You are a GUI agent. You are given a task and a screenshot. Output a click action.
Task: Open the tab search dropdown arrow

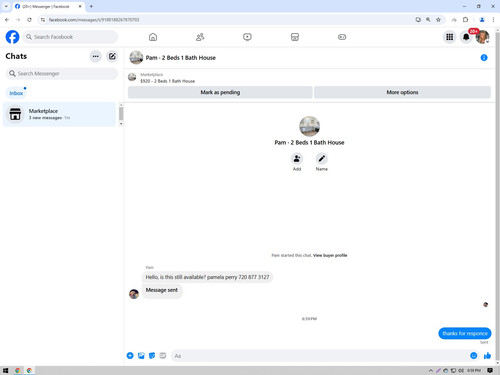pyautogui.click(x=6, y=6)
